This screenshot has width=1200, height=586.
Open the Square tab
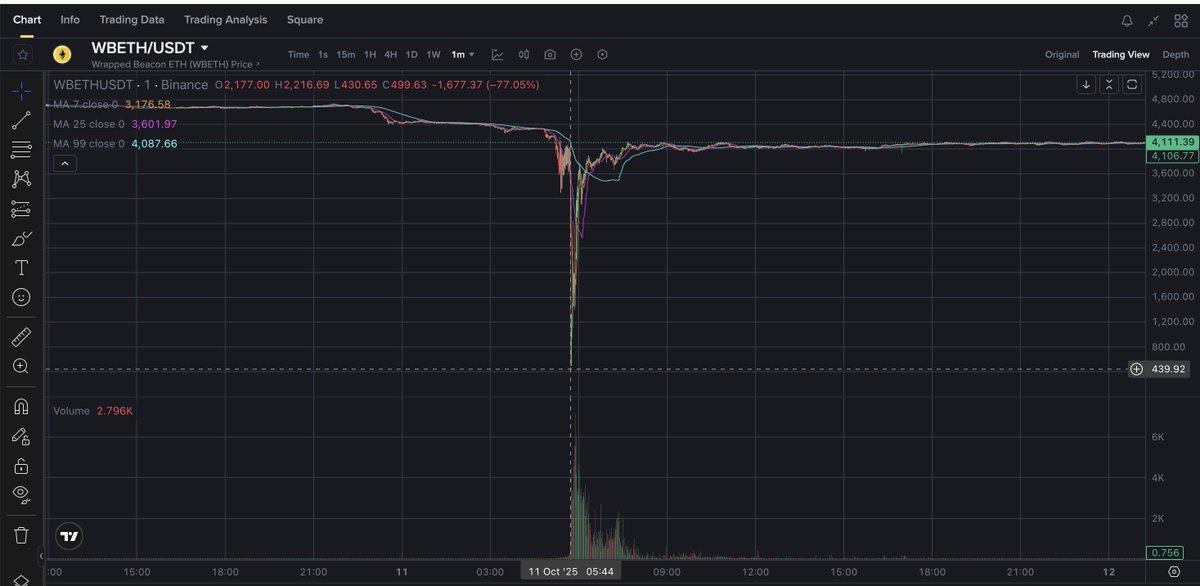coord(305,19)
